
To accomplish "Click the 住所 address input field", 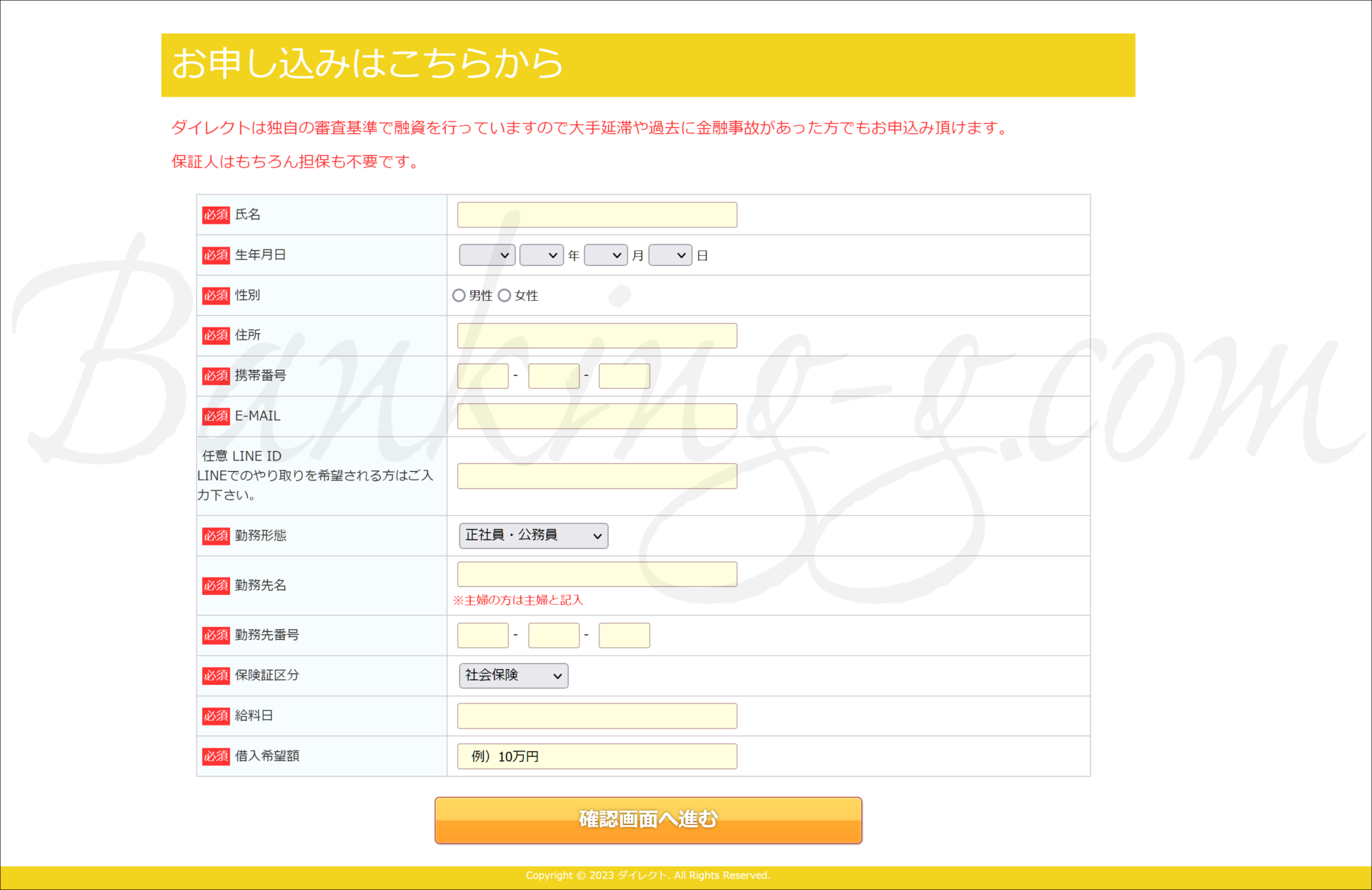I will pyautogui.click(x=597, y=335).
